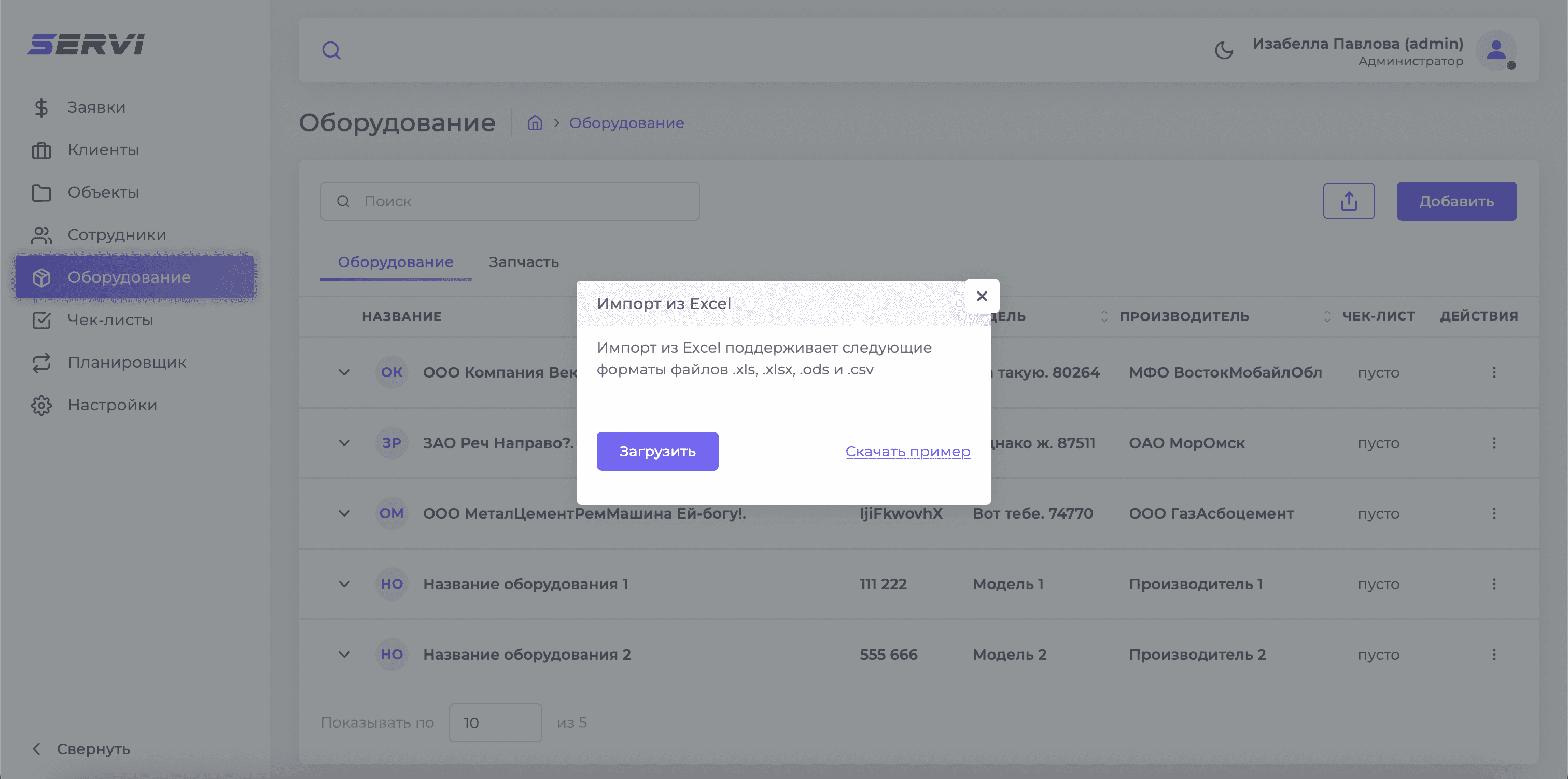The width and height of the screenshot is (1568, 779).
Task: Expand ООО МеталЦементРемМашина row details
Action: (344, 513)
